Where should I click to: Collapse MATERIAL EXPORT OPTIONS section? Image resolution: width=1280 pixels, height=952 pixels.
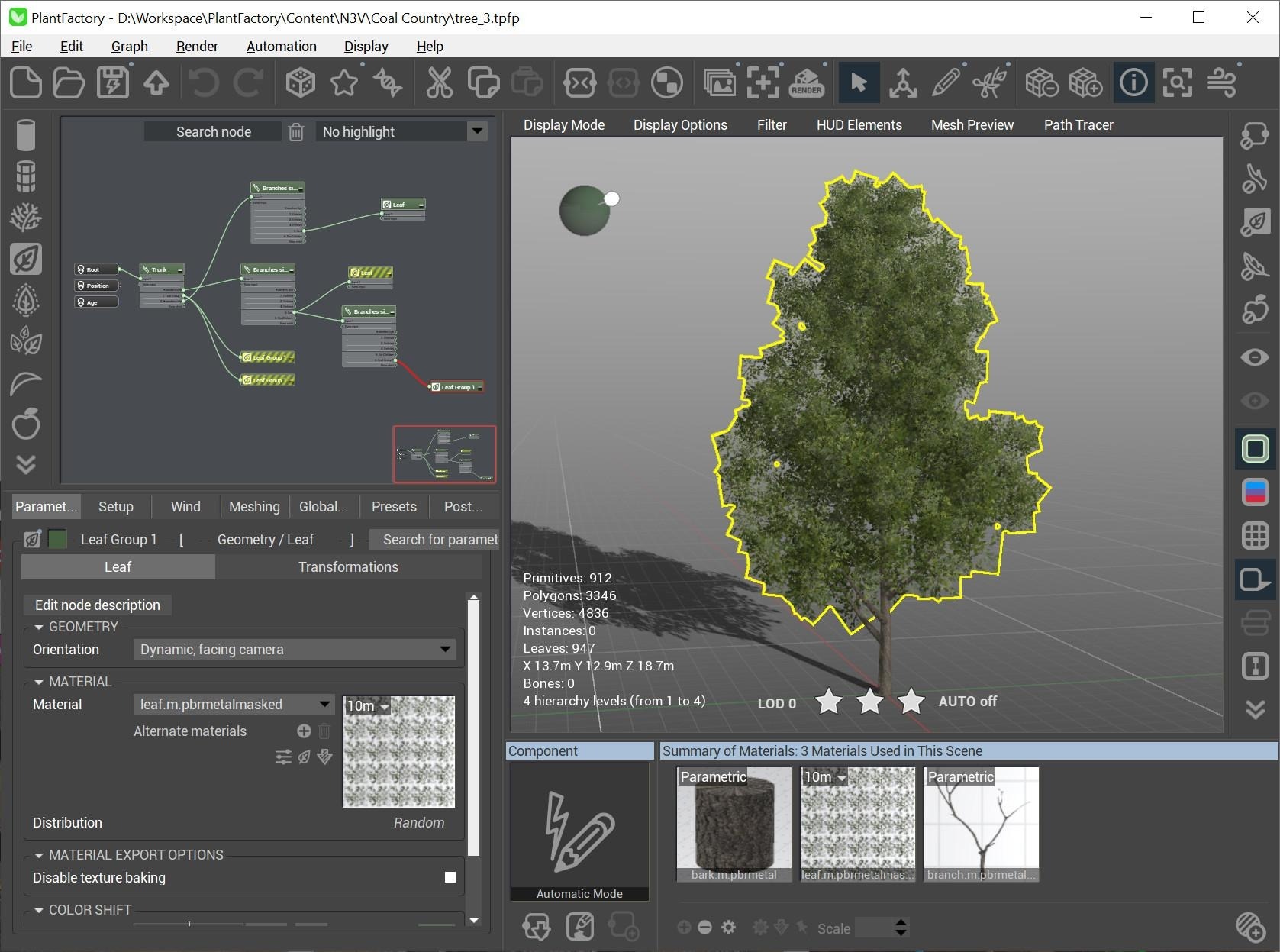pyautogui.click(x=39, y=855)
